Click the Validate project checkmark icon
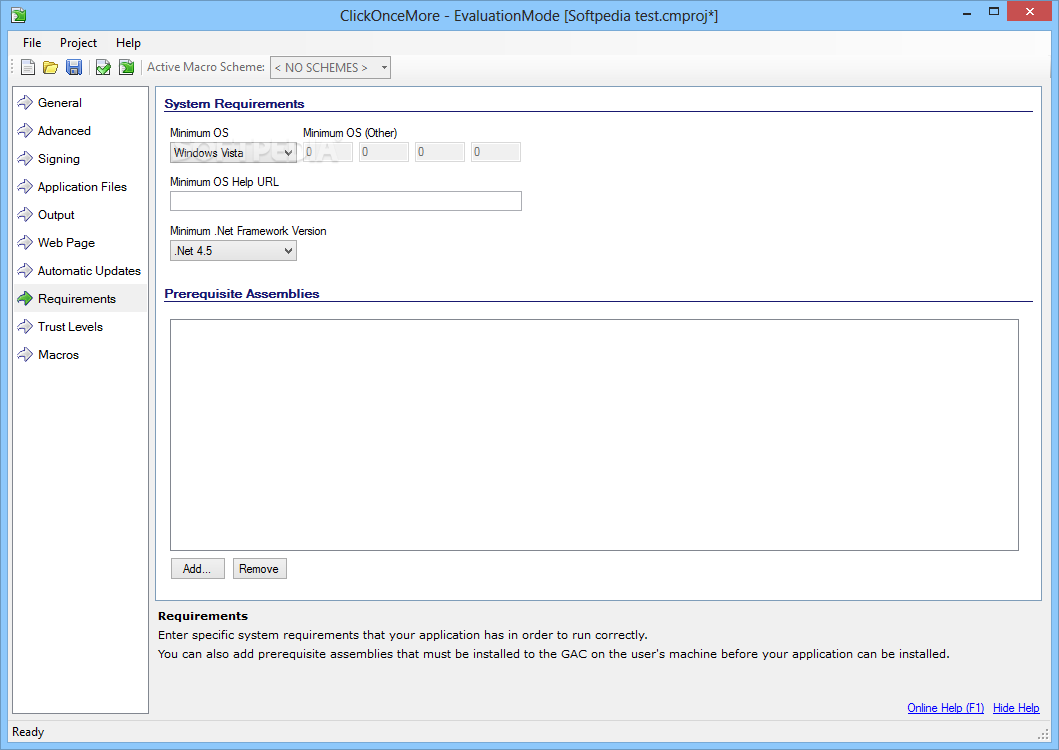The width and height of the screenshot is (1059, 750). pyautogui.click(x=103, y=67)
